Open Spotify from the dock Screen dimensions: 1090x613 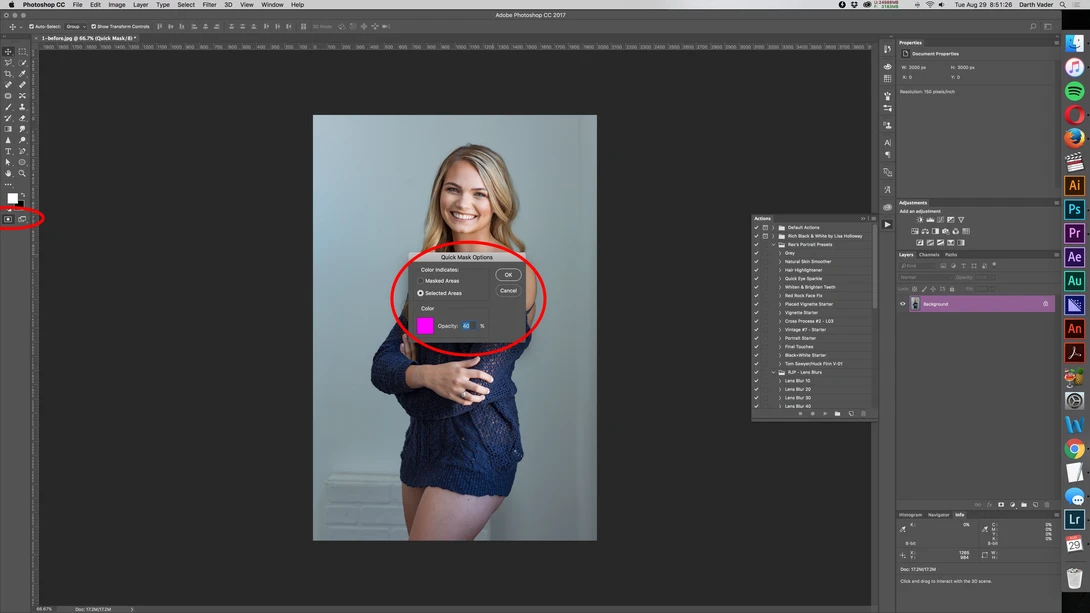pos(1074,91)
